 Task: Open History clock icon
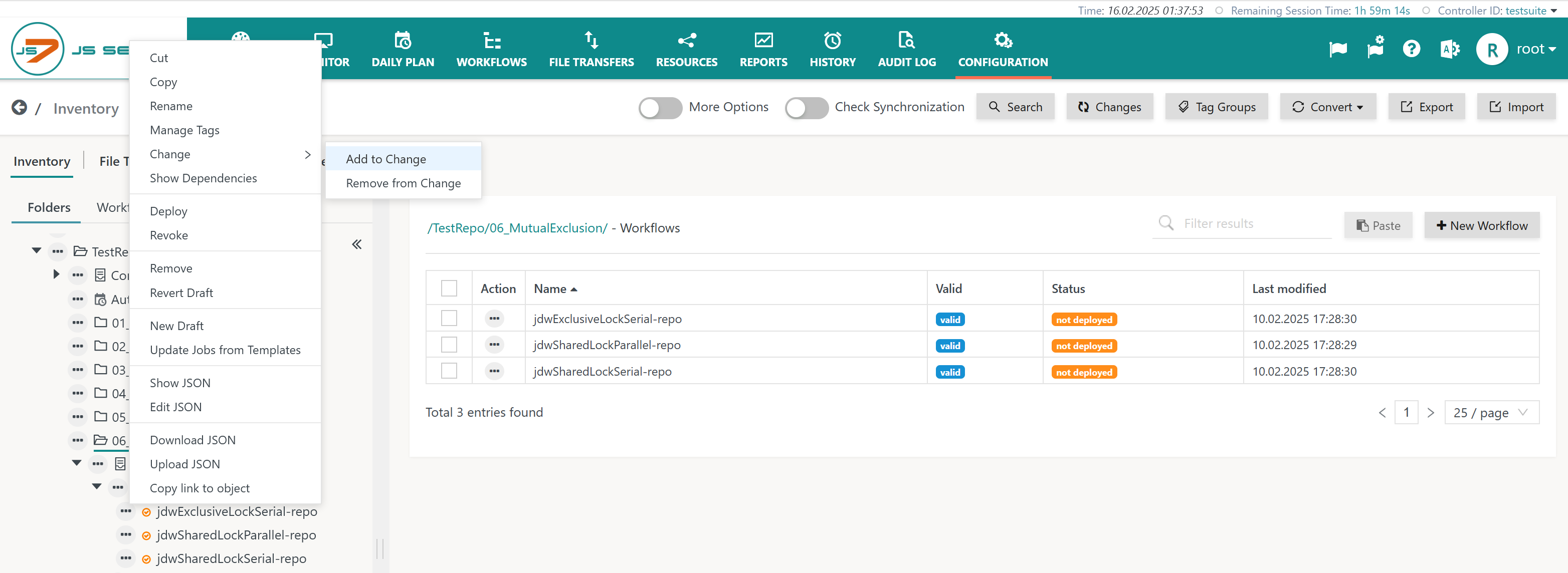click(x=832, y=40)
